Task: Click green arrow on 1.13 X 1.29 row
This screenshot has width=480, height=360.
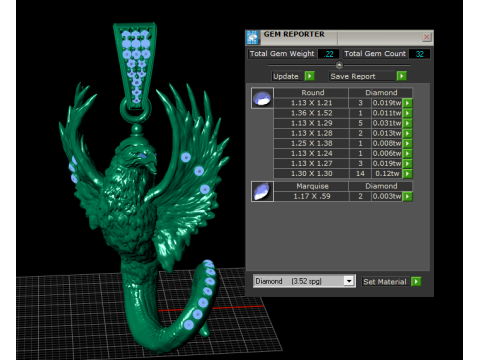Action: [x=407, y=123]
